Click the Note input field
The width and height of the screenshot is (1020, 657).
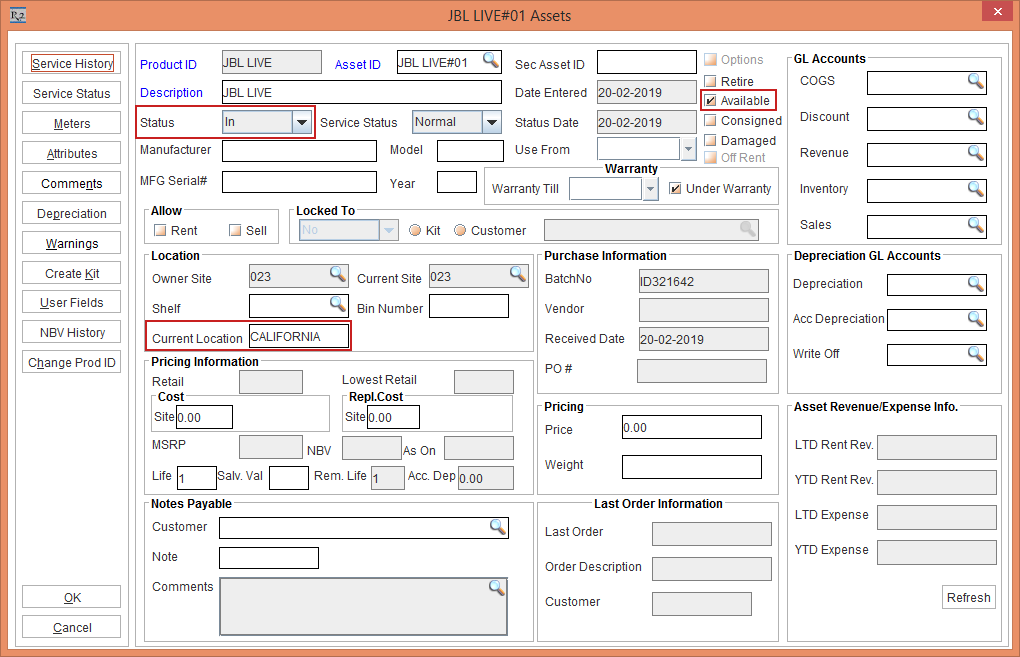coord(269,558)
